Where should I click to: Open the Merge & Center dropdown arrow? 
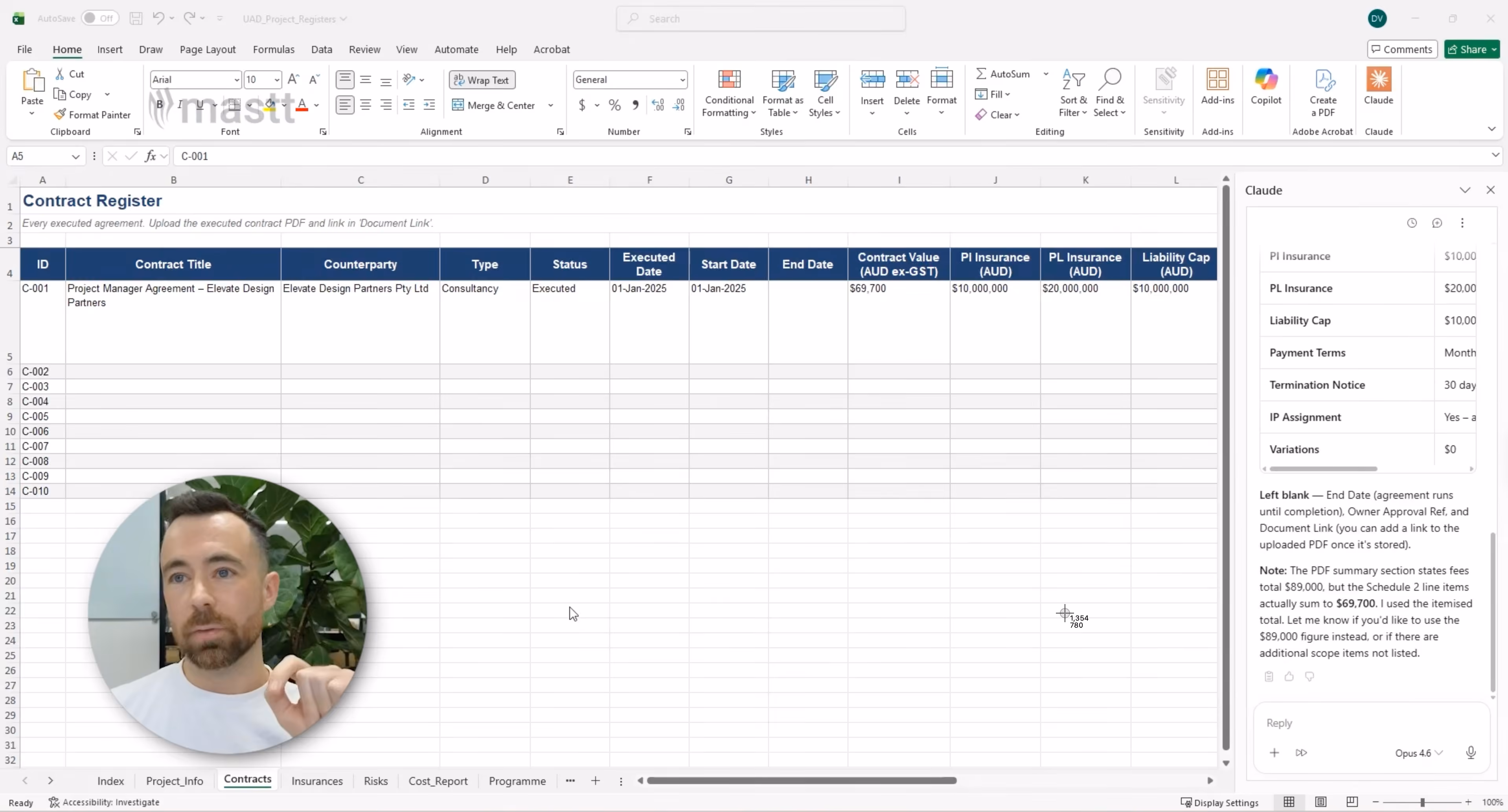(550, 105)
